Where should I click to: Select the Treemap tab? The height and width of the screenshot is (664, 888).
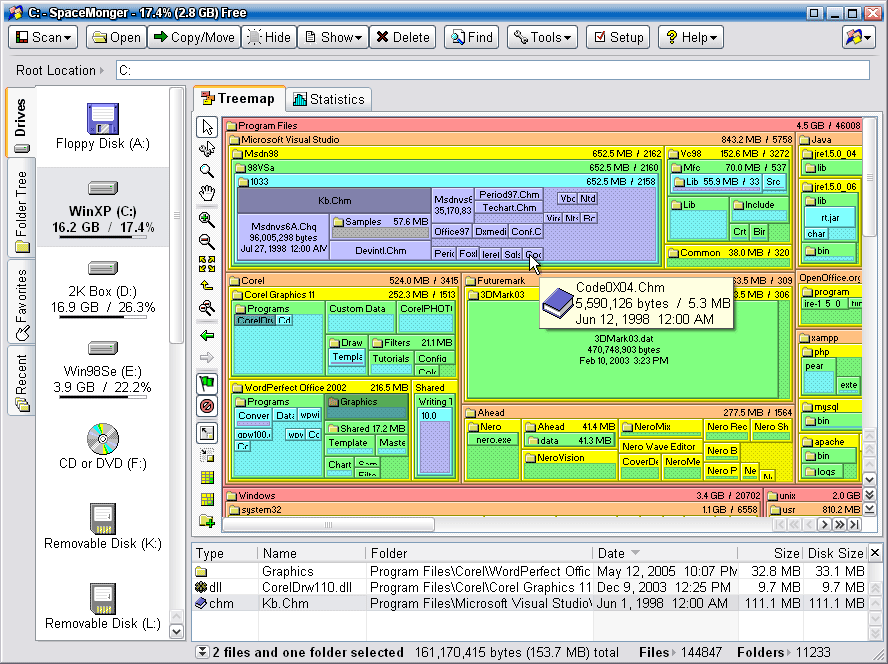pyautogui.click(x=239, y=99)
